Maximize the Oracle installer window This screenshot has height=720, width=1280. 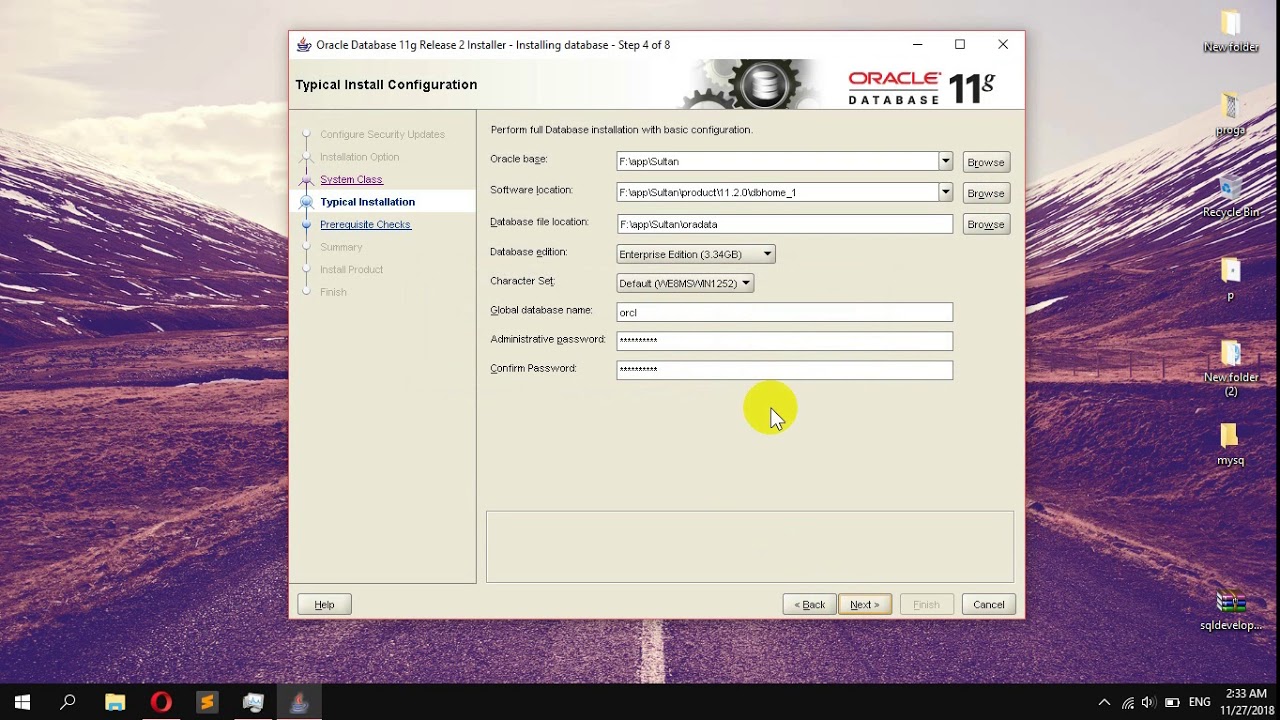click(x=960, y=45)
